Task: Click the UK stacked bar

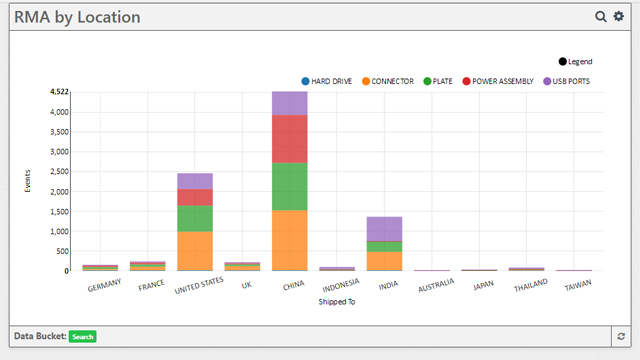Action: (x=242, y=267)
